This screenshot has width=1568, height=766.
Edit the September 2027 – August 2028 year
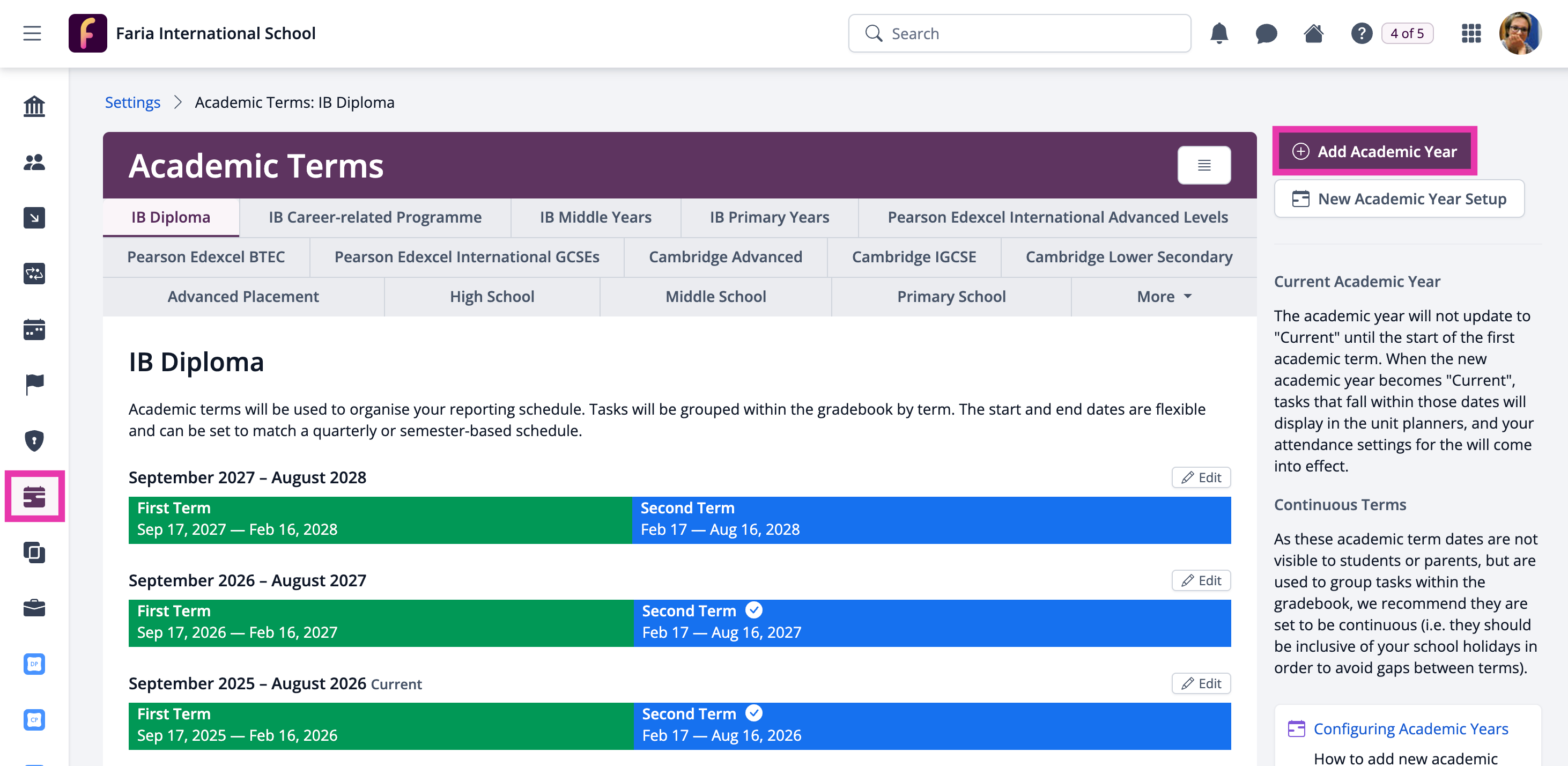1201,477
